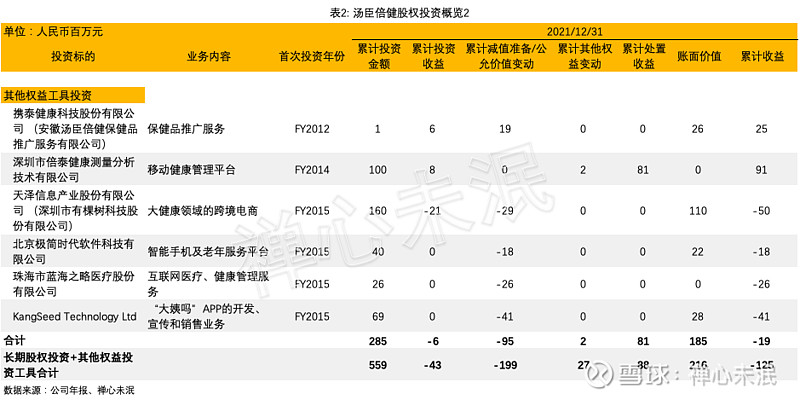Select the subtotal impairment value -95
Image resolution: width=800 pixels, height=400 pixels.
point(504,340)
